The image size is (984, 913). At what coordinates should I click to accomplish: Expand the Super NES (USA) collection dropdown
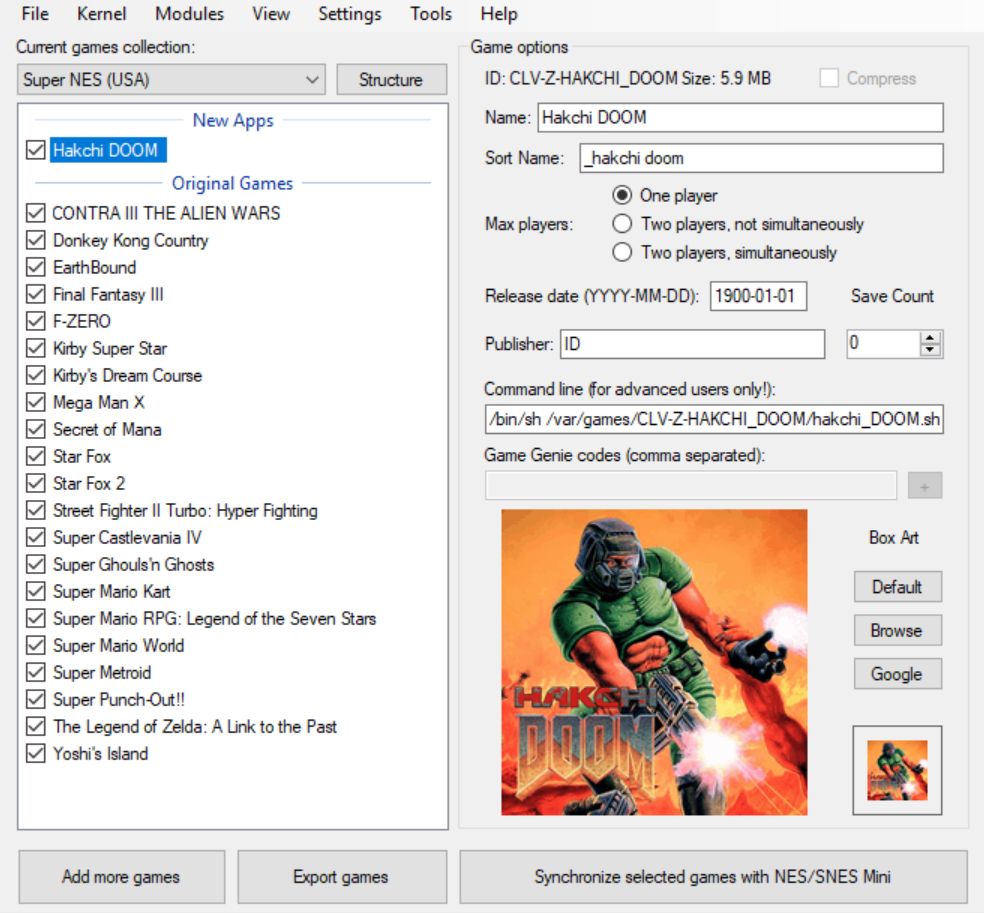point(171,80)
